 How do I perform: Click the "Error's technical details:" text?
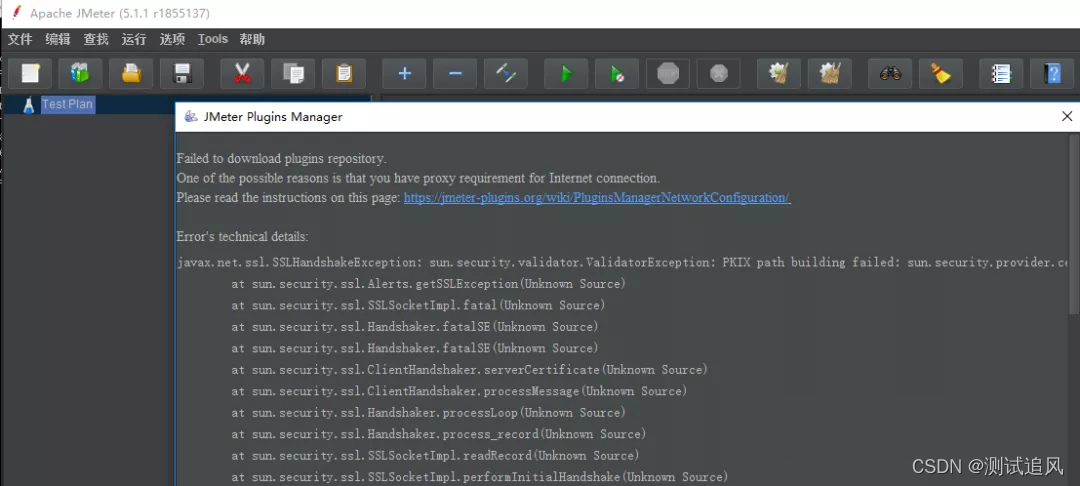click(x=242, y=236)
